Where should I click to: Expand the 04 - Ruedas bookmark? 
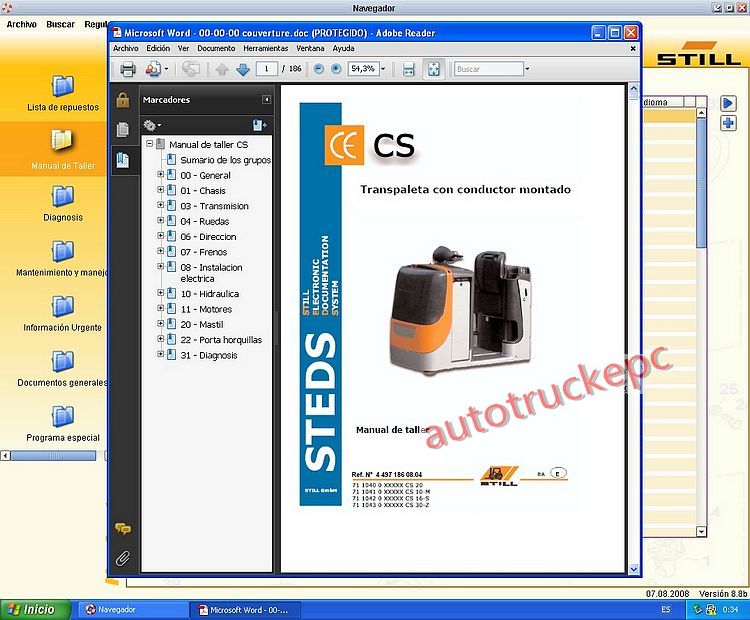click(x=161, y=221)
